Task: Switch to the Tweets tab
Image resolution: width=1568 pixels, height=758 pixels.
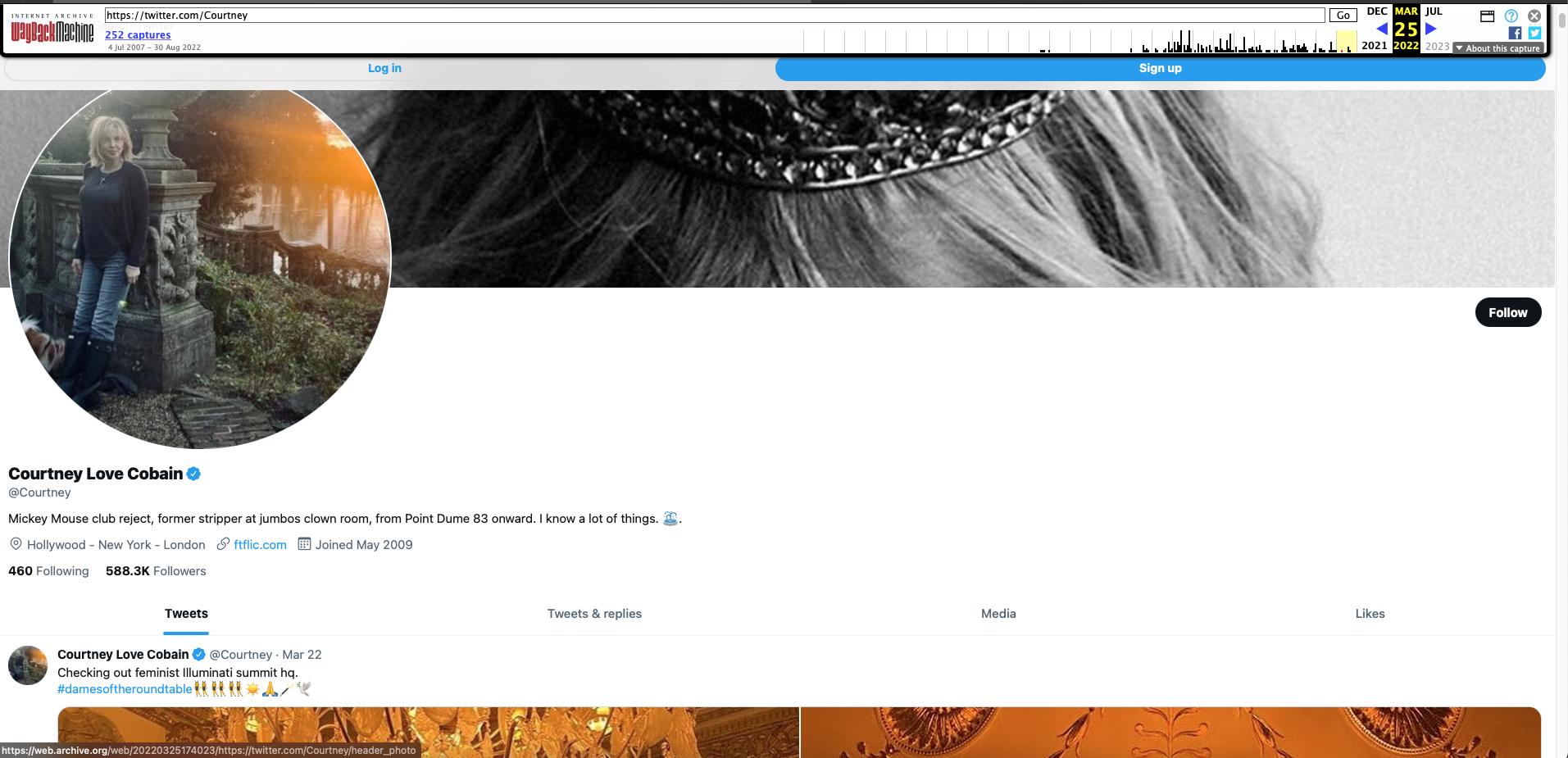Action: click(186, 614)
